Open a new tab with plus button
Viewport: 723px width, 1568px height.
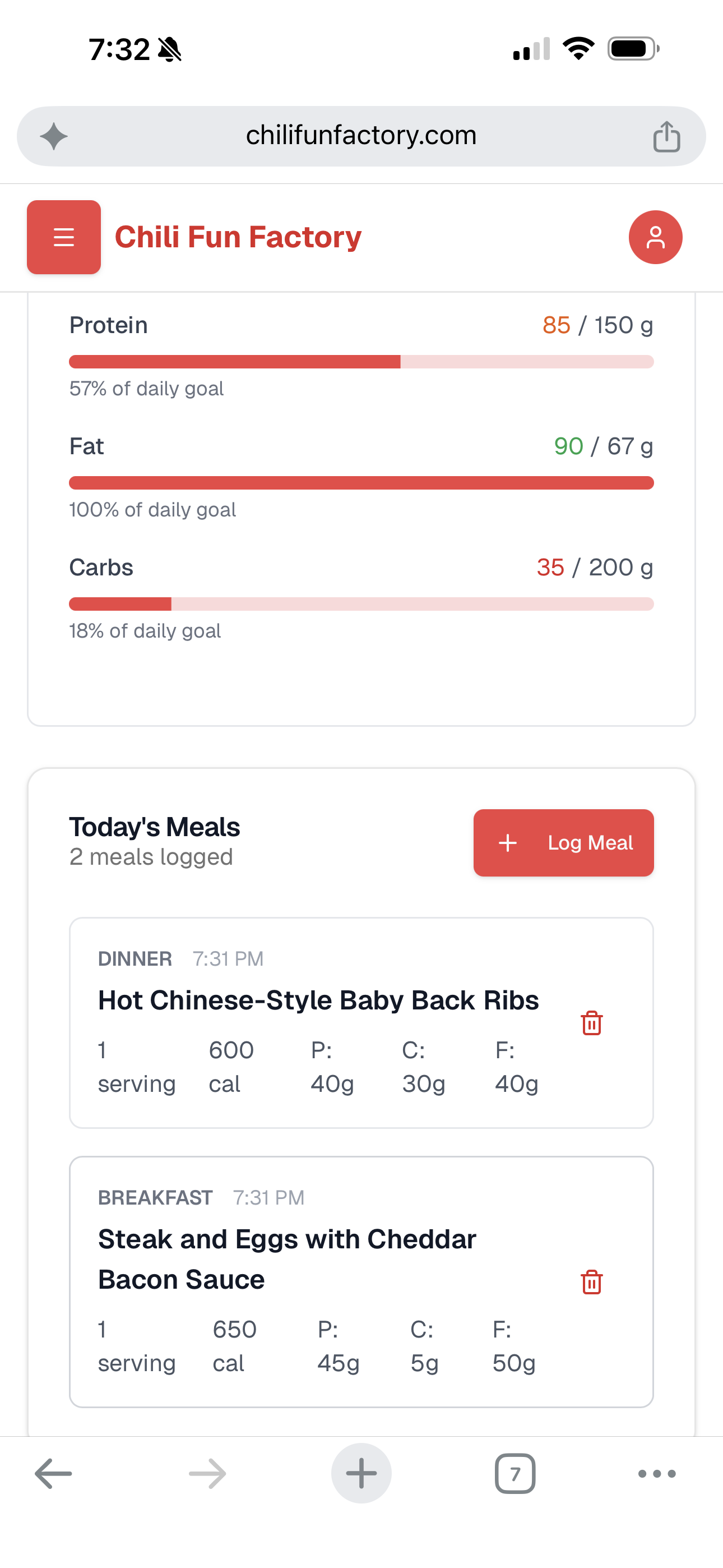361,1473
